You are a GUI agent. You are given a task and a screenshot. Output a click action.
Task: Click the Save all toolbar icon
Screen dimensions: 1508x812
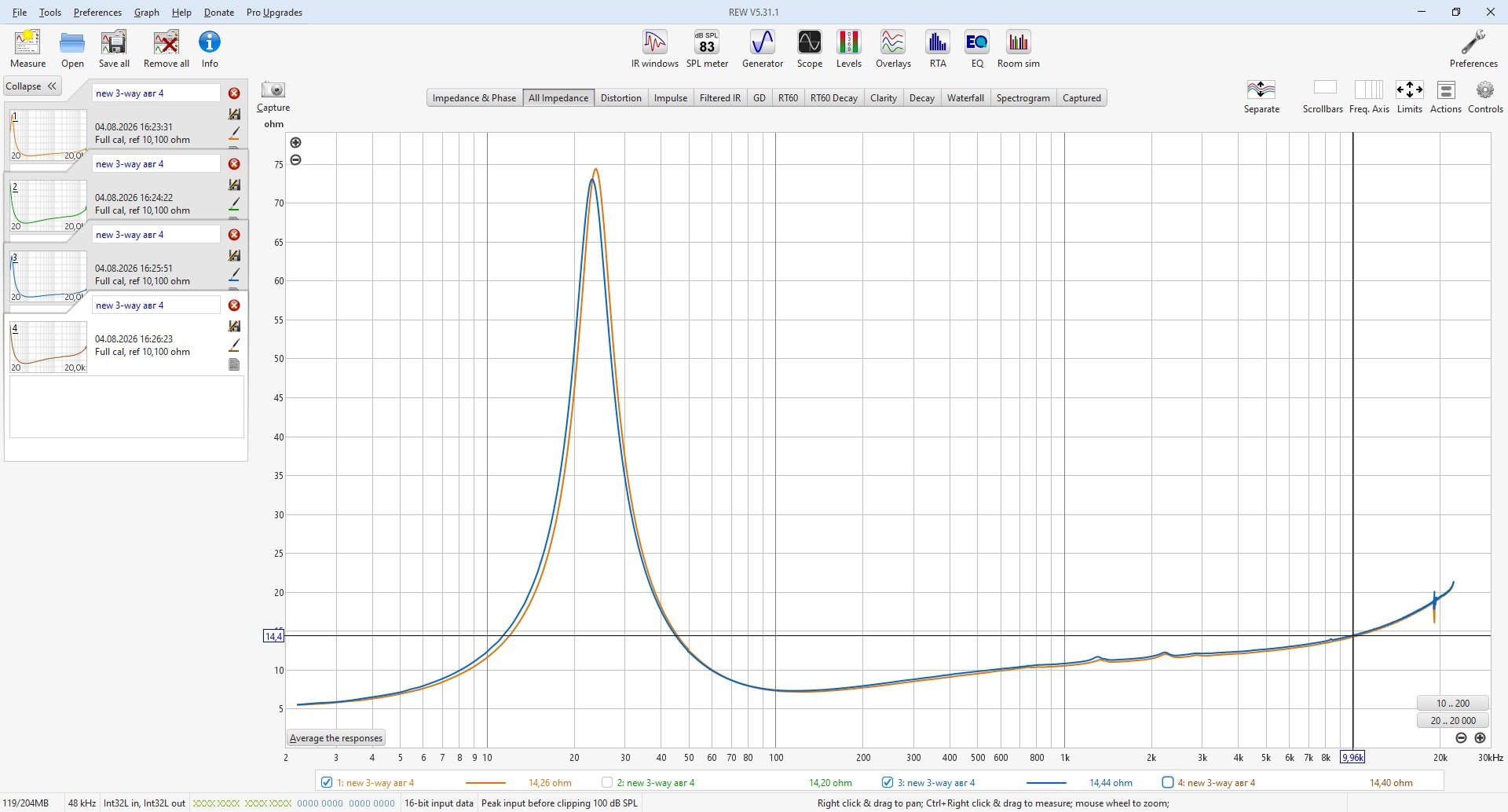click(x=114, y=49)
